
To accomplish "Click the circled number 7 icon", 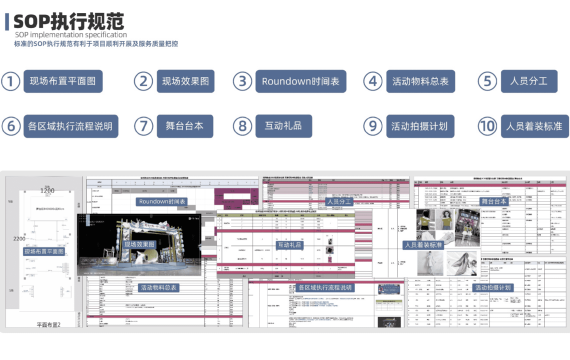I will pyautogui.click(x=144, y=126).
